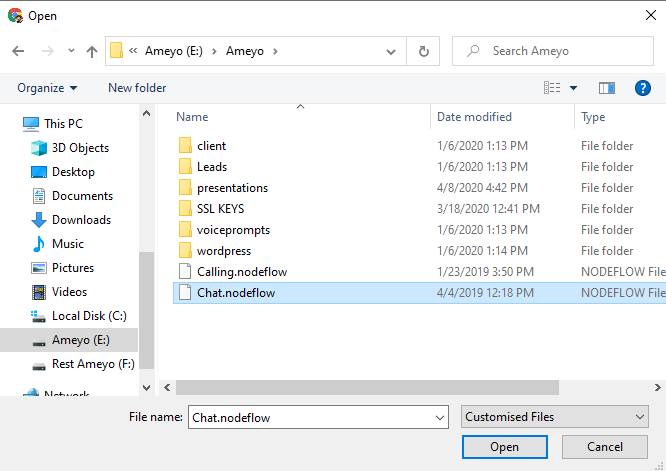Open Videos in sidebar

click(59, 292)
